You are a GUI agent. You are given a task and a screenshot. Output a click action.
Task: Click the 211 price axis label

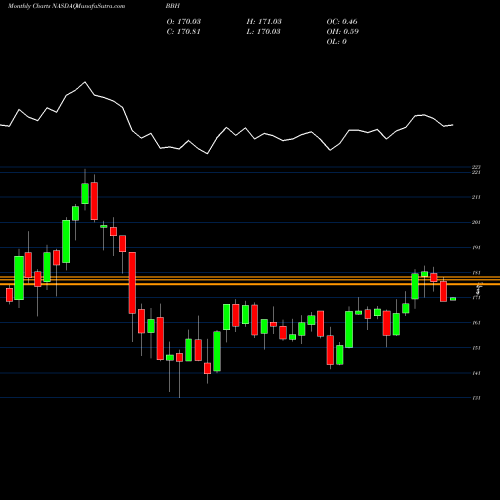[476, 197]
